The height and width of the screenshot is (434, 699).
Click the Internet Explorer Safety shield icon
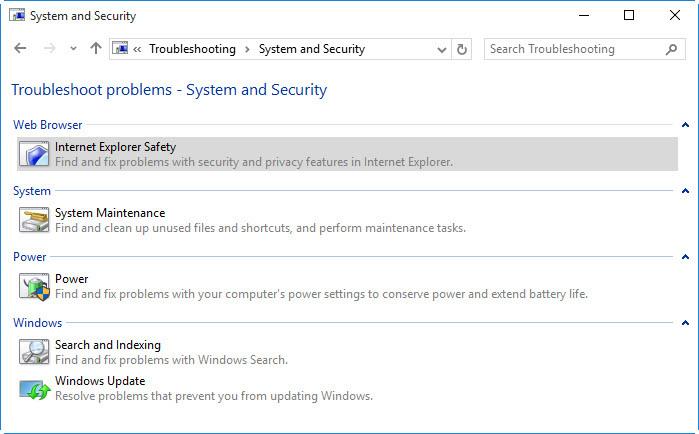pos(35,154)
